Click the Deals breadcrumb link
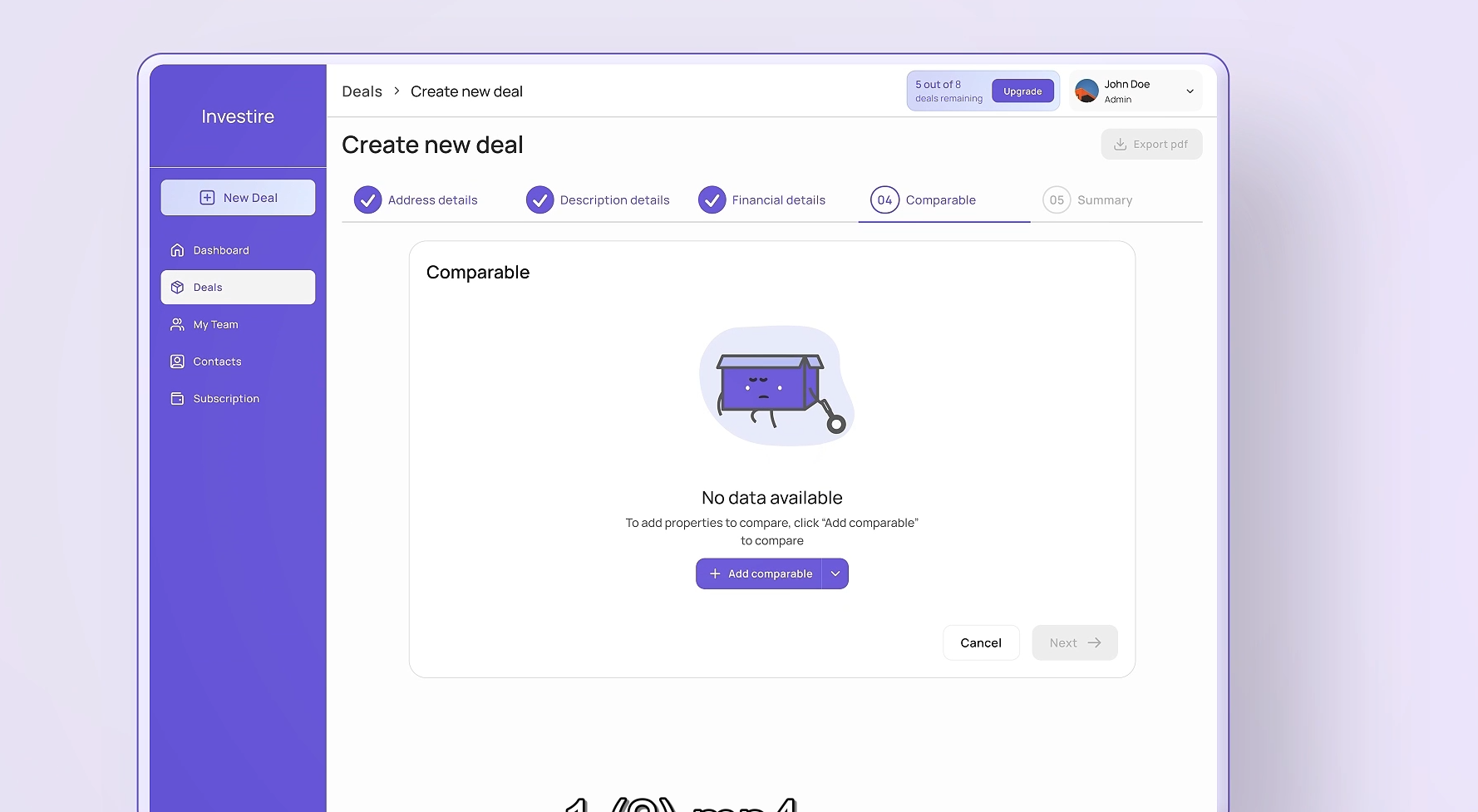The width and height of the screenshot is (1478, 812). coord(362,91)
